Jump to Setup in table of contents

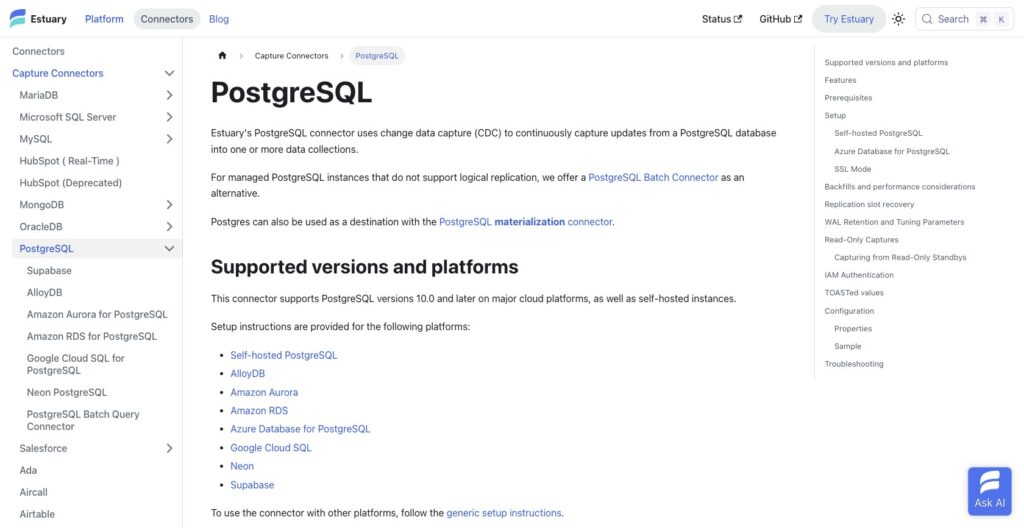tap(835, 116)
